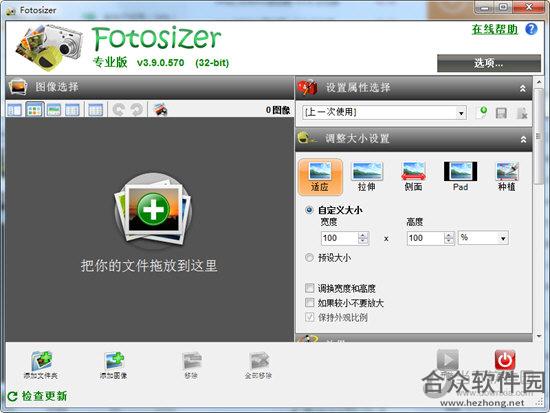This screenshot has height=413, width=550.
Task: Rotate image counterclockwise with the left arrow icon
Action: pos(119,110)
